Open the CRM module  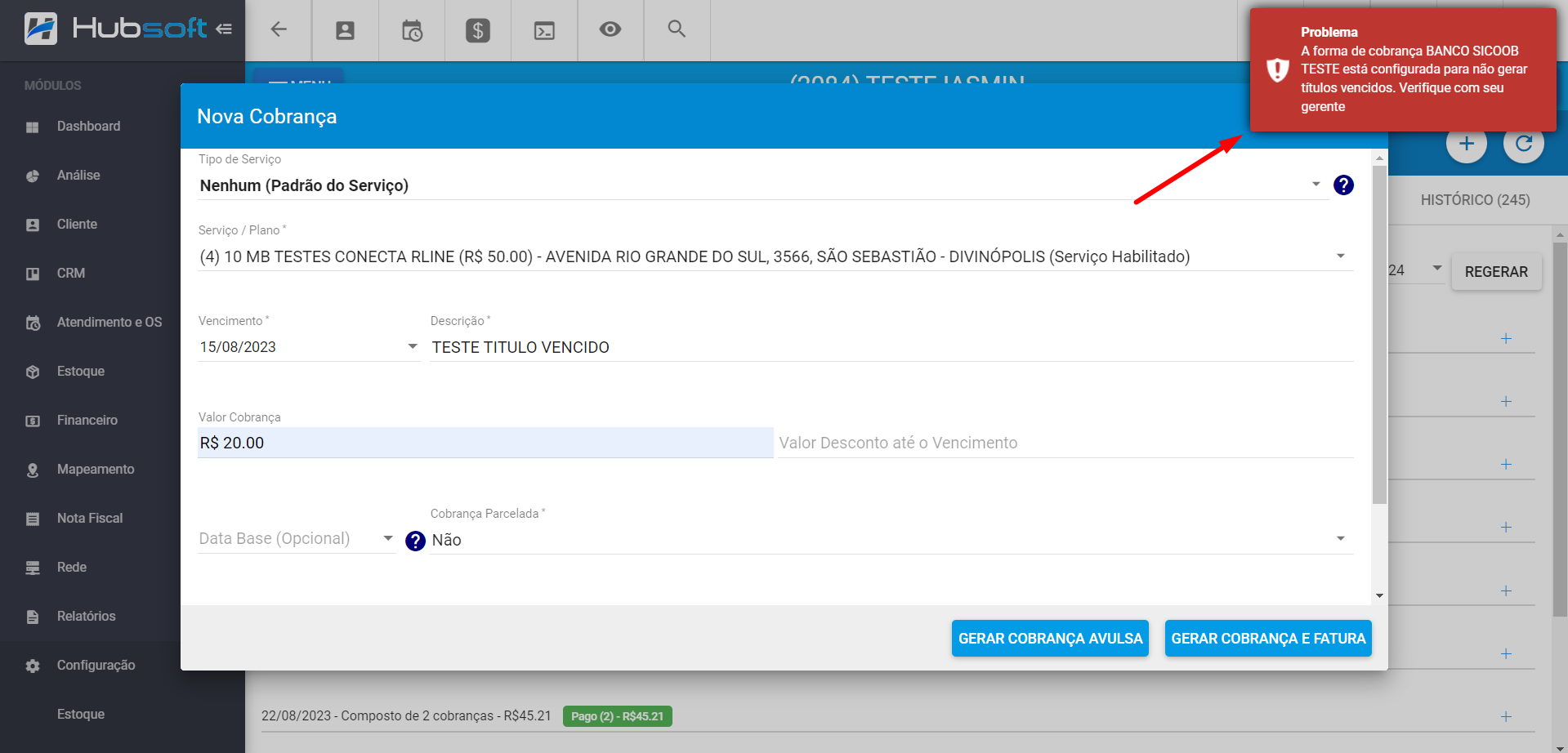tap(71, 274)
